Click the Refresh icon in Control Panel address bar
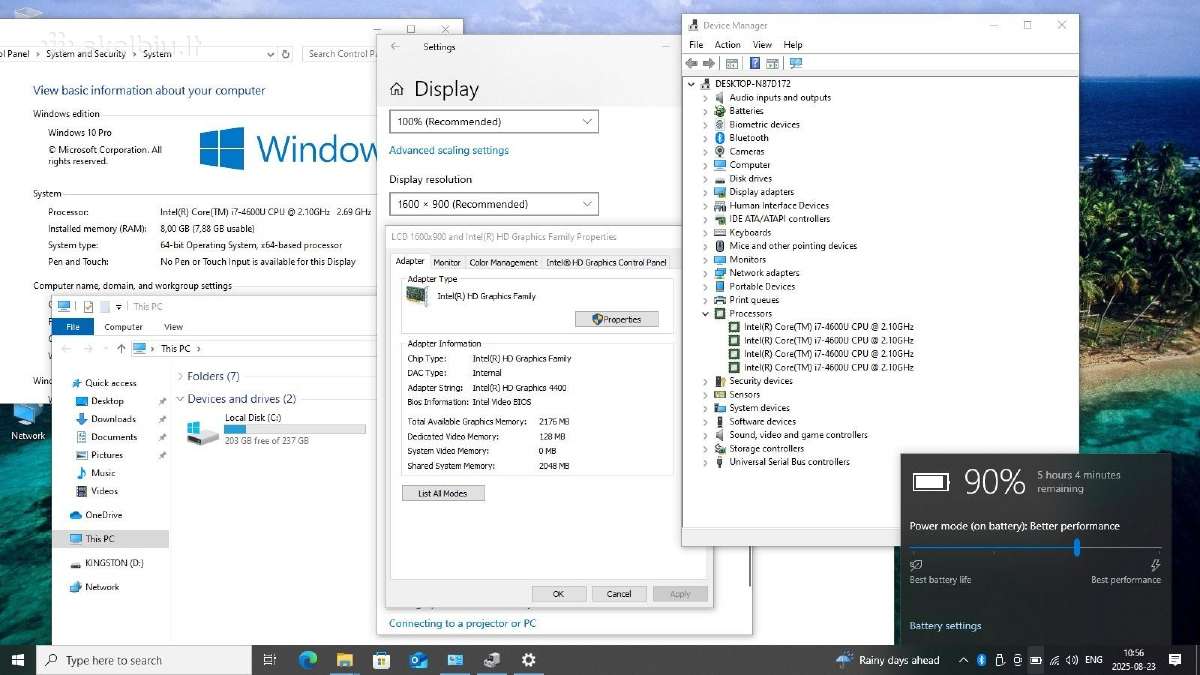 tap(286, 54)
